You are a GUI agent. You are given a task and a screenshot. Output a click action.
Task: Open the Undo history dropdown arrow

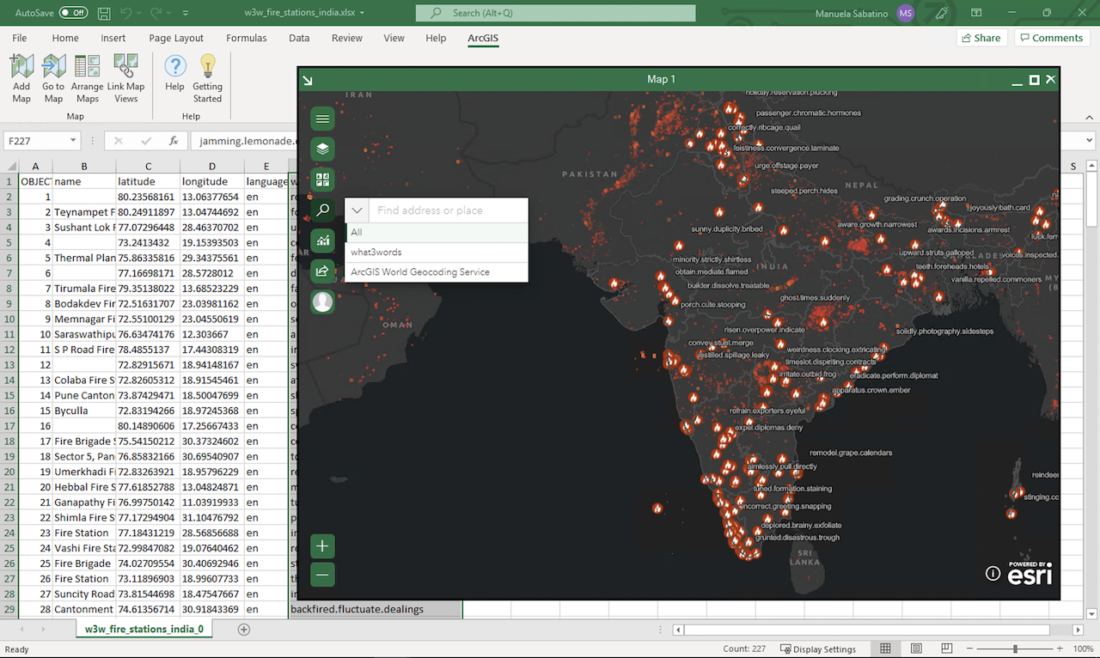[x=138, y=13]
